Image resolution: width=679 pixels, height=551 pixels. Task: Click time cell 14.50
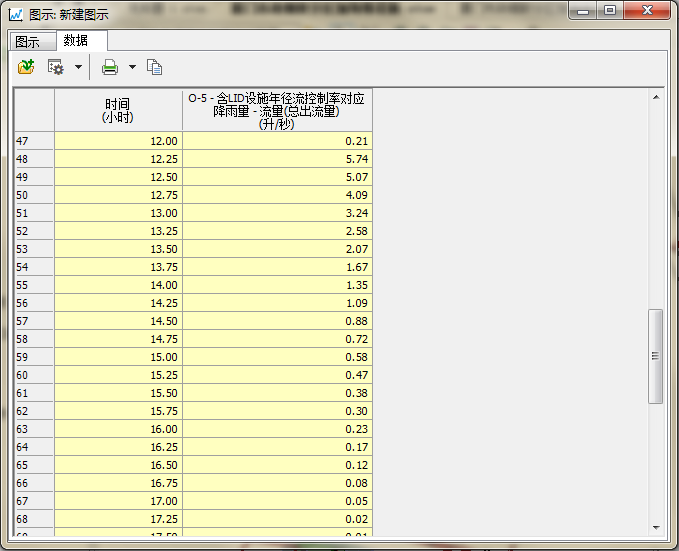(118, 321)
